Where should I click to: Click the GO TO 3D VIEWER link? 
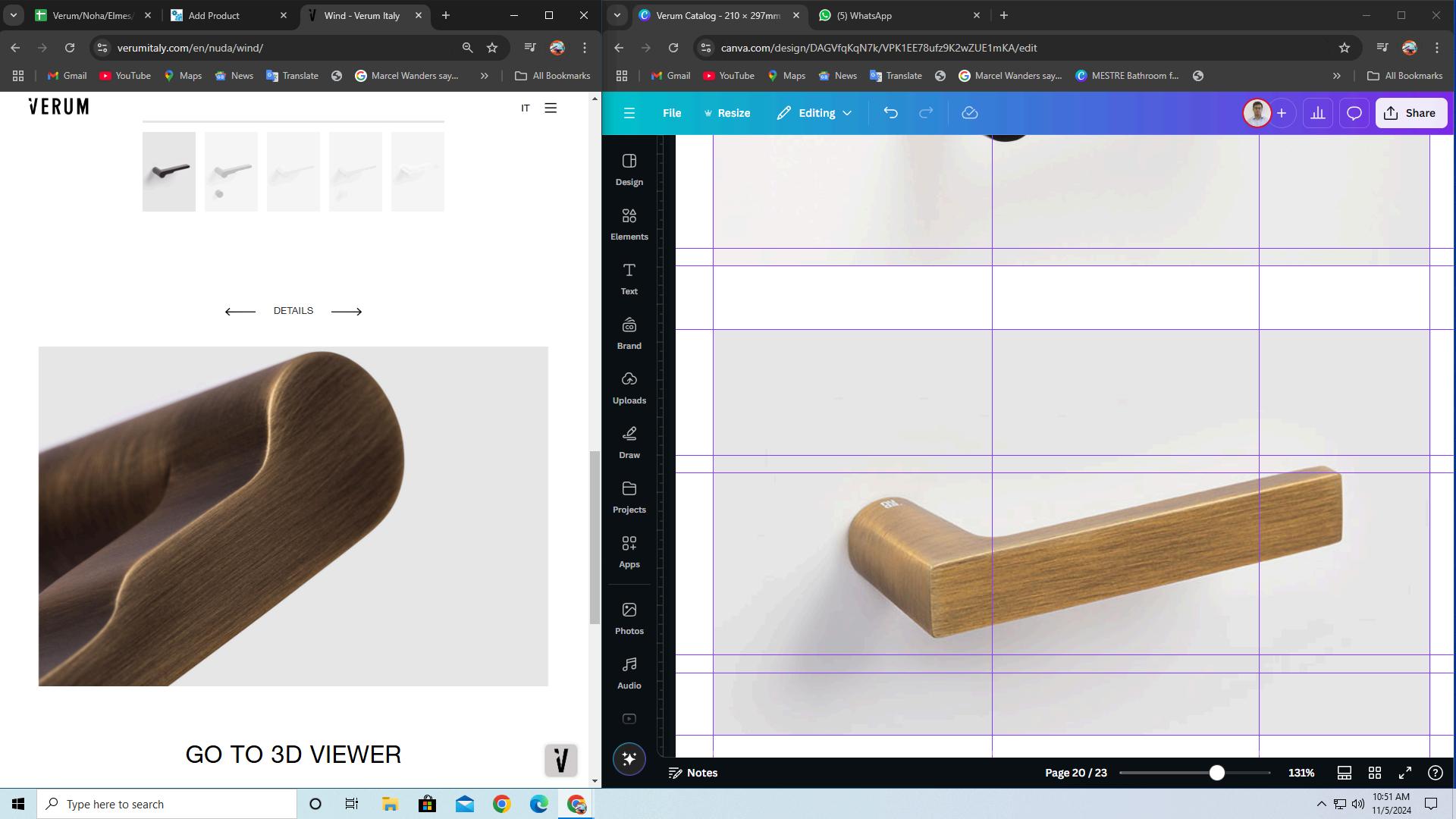[x=293, y=755]
